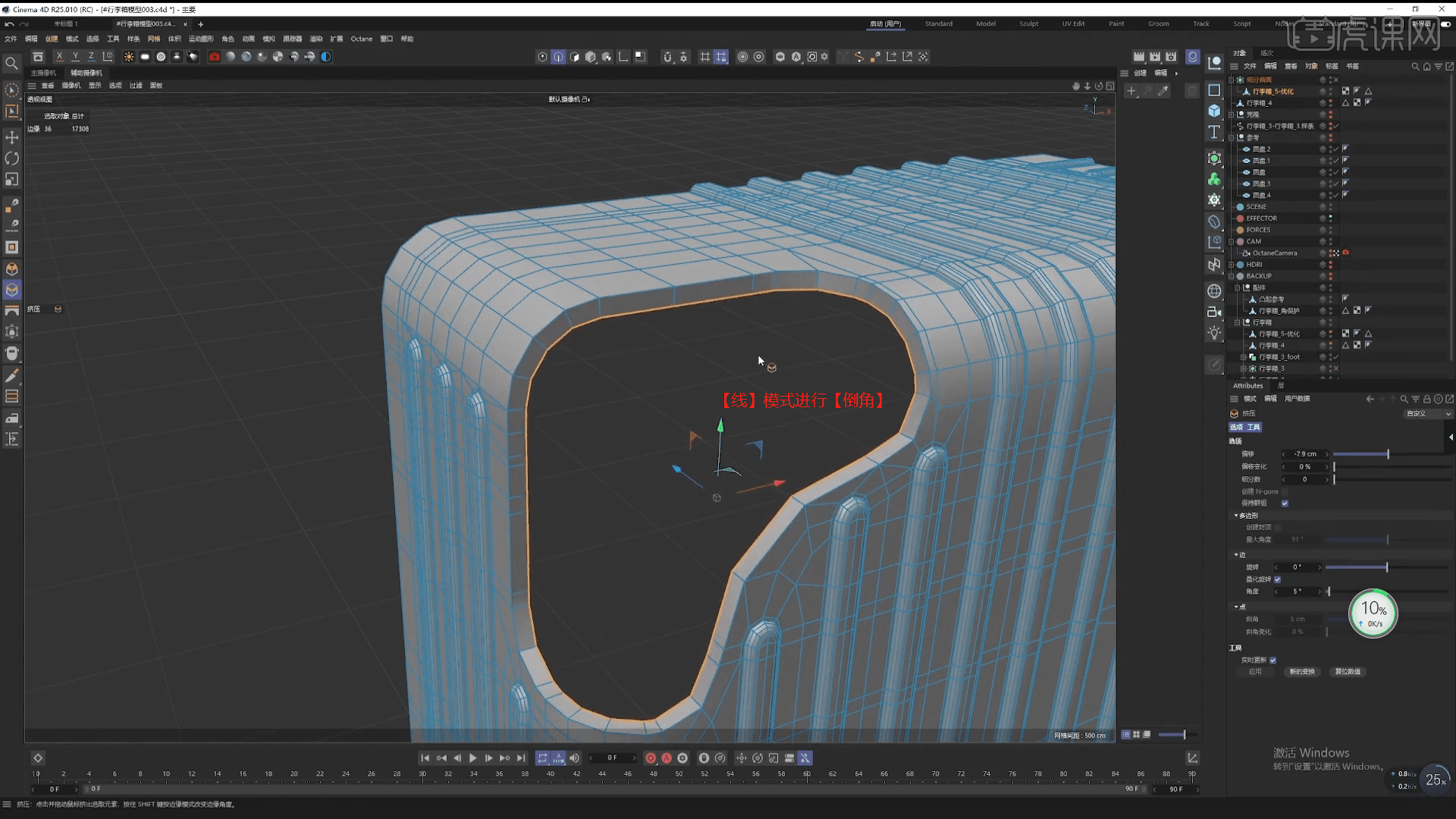Click the 应用 button
Image resolution: width=1456 pixels, height=819 pixels.
point(1256,672)
